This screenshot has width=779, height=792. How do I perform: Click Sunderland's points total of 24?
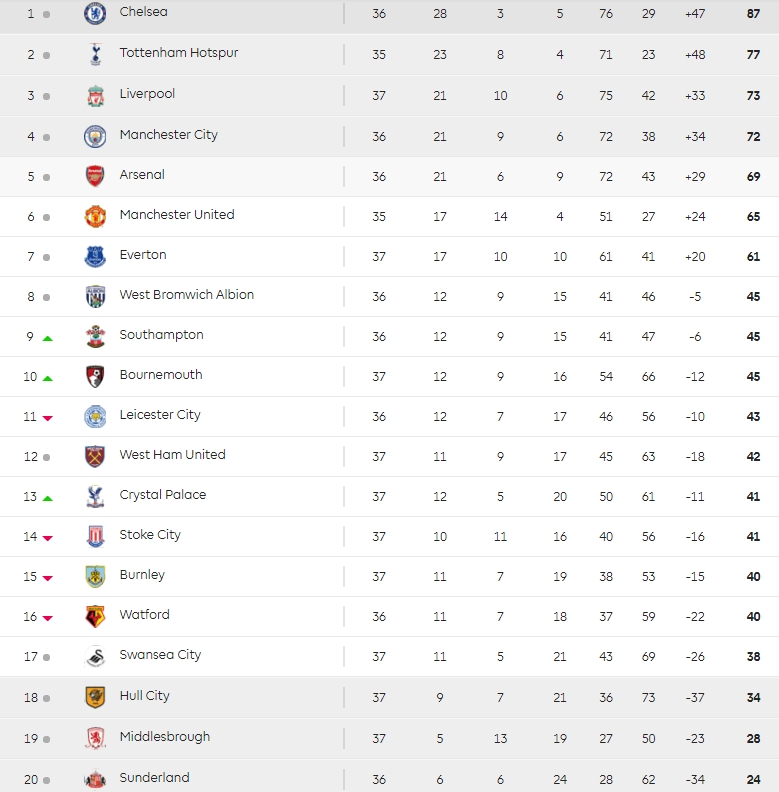753,778
